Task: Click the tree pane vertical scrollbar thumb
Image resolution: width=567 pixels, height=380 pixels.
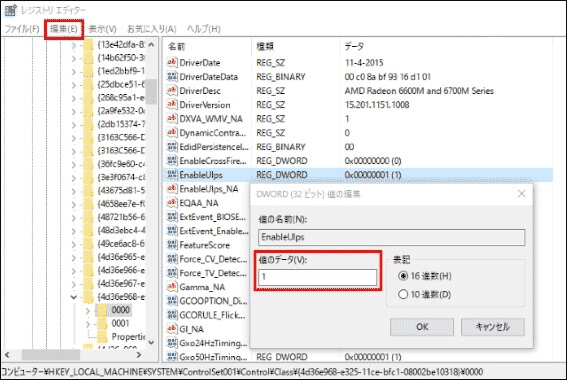Action: point(151,91)
